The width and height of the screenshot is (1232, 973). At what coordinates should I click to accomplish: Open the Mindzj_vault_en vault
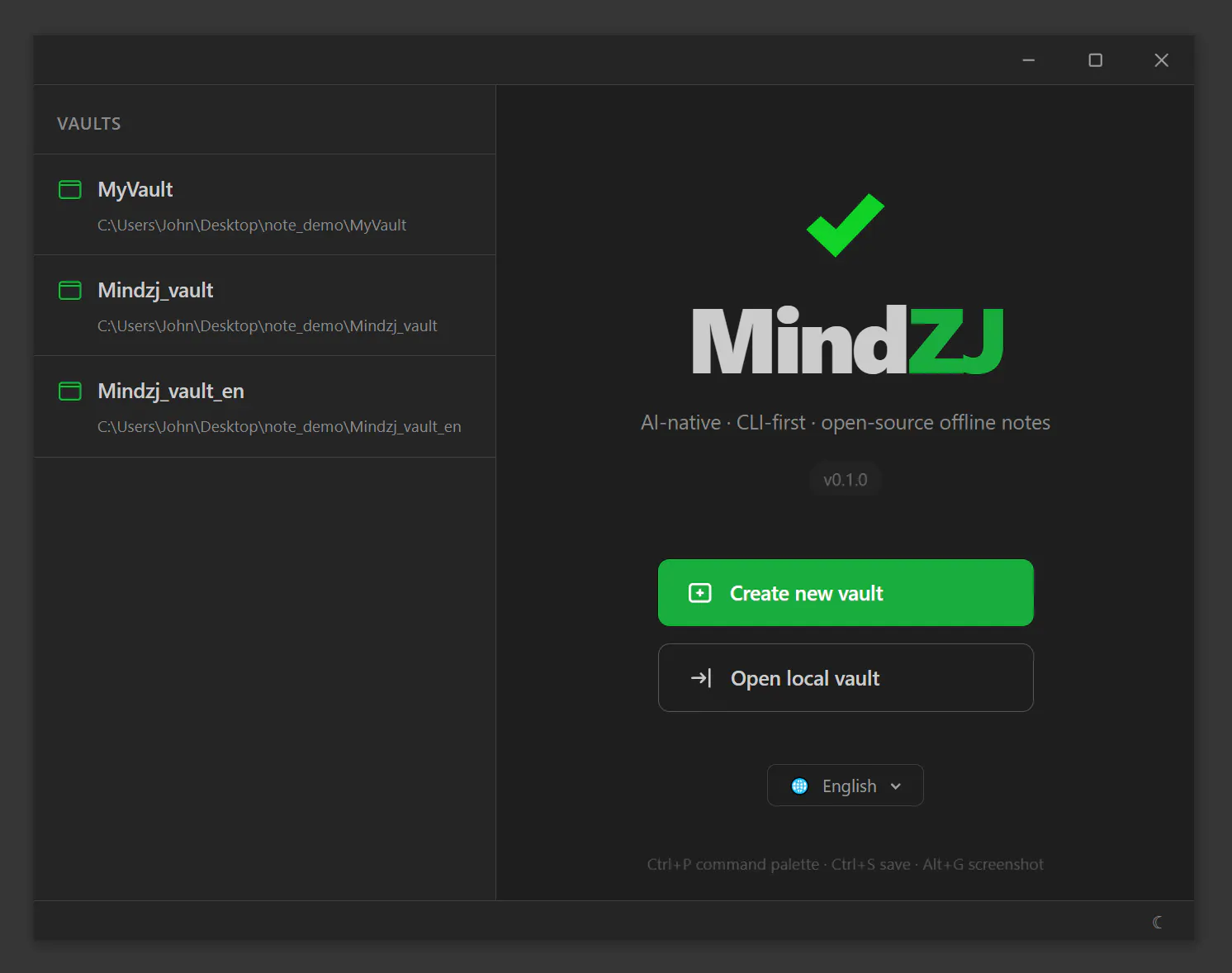tap(264, 406)
